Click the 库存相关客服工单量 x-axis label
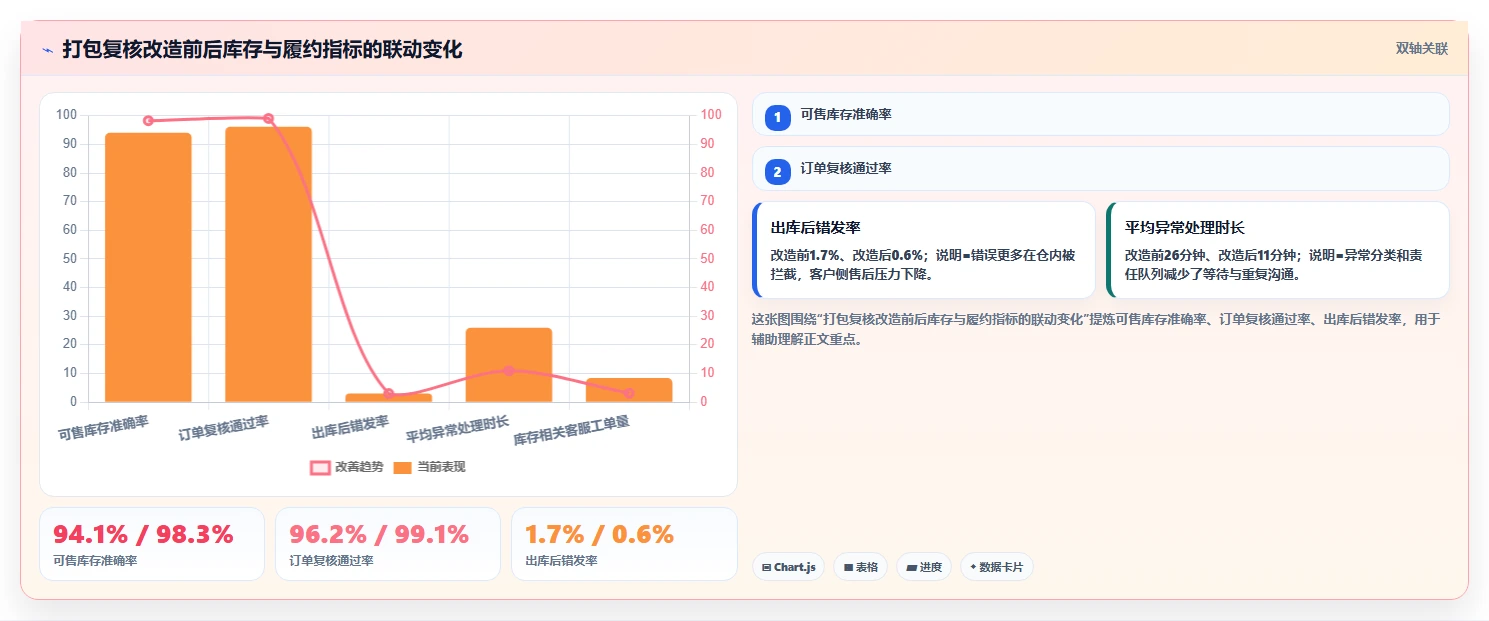 click(x=572, y=431)
